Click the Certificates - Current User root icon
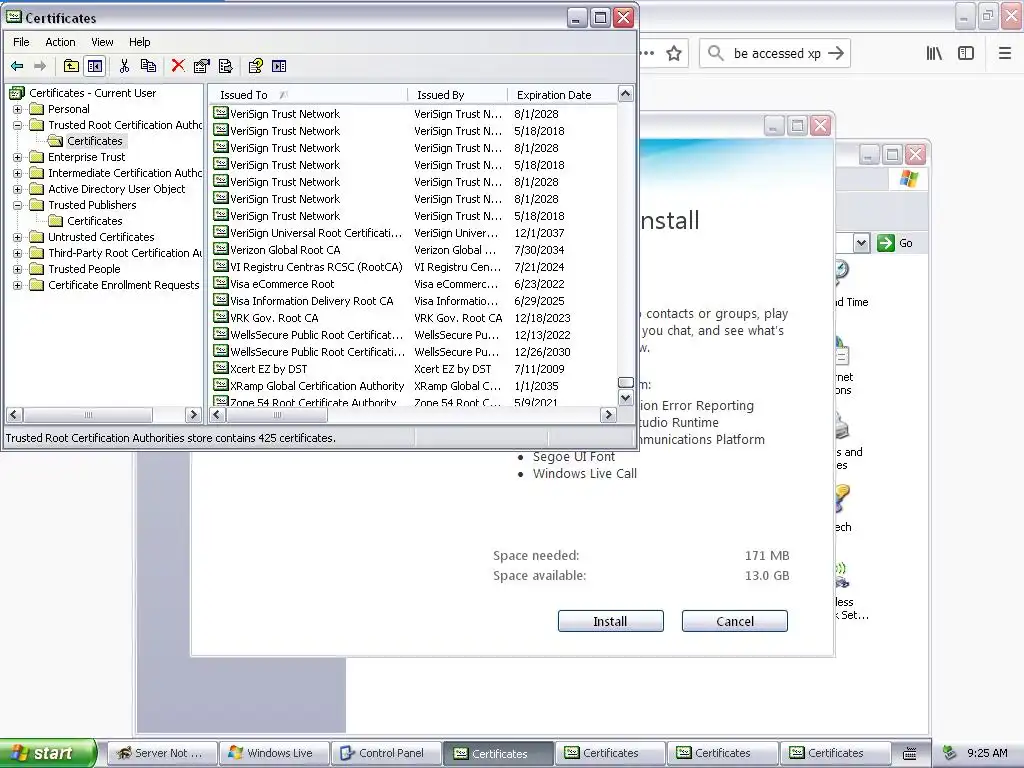The image size is (1024, 768). point(17,93)
